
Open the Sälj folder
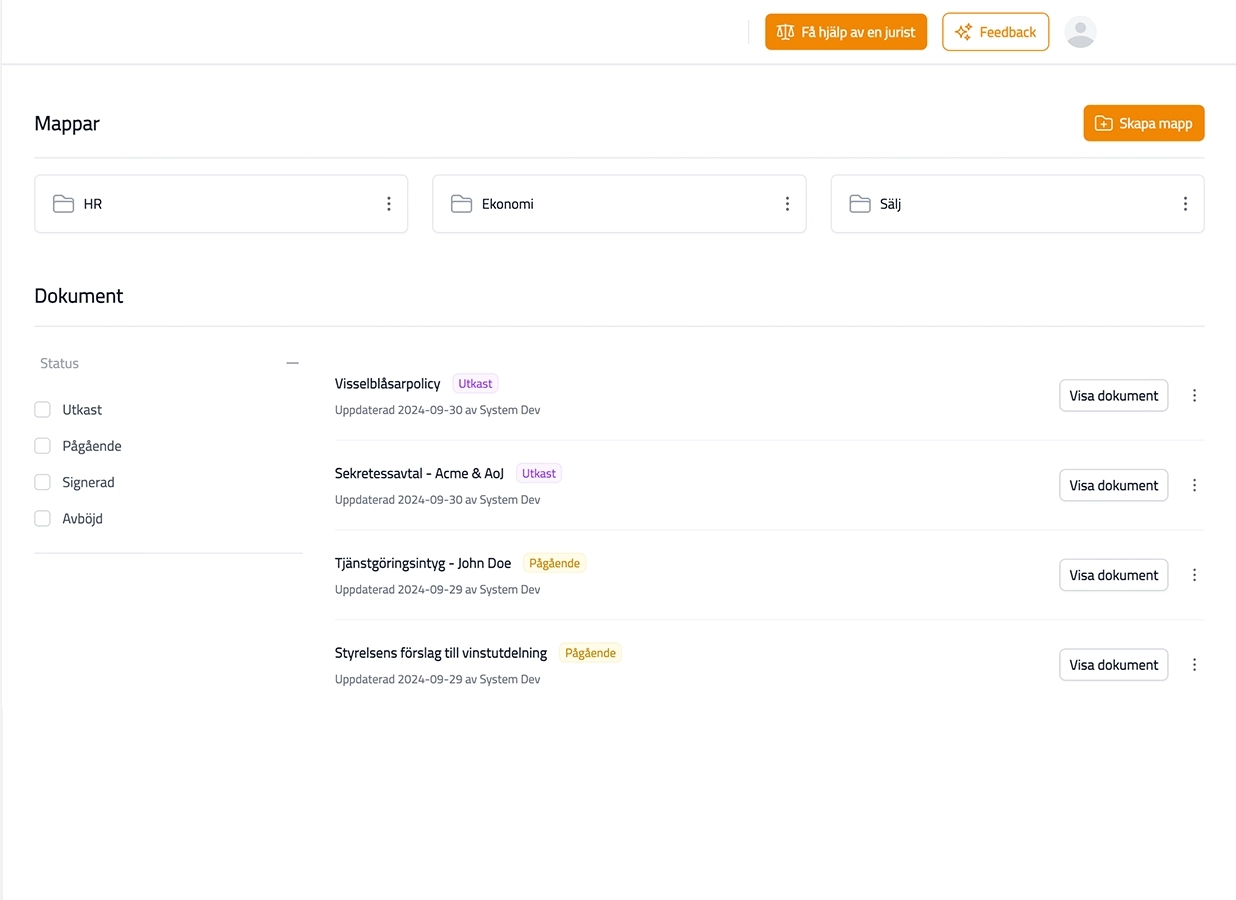point(890,204)
